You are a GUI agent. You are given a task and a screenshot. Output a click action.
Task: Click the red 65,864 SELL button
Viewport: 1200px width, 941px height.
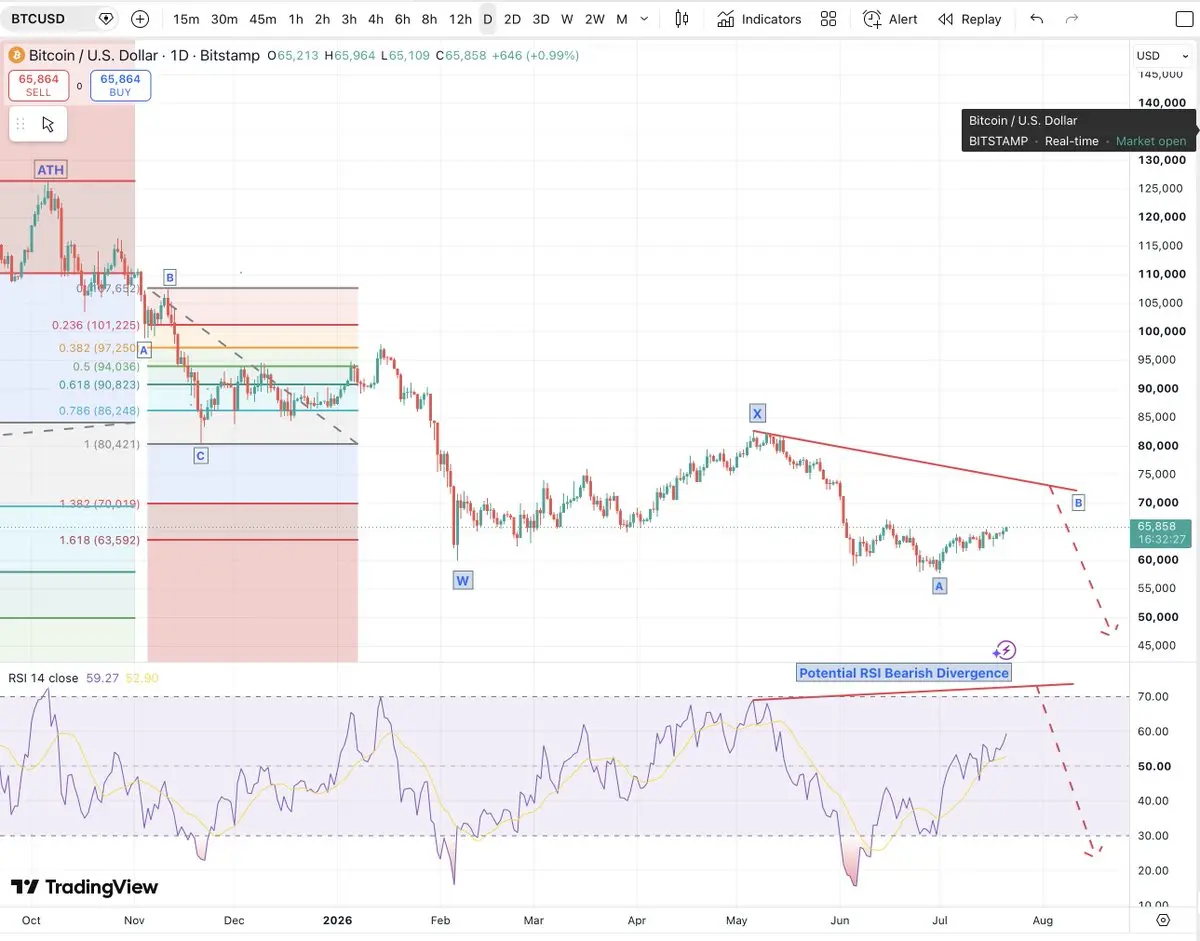point(39,85)
